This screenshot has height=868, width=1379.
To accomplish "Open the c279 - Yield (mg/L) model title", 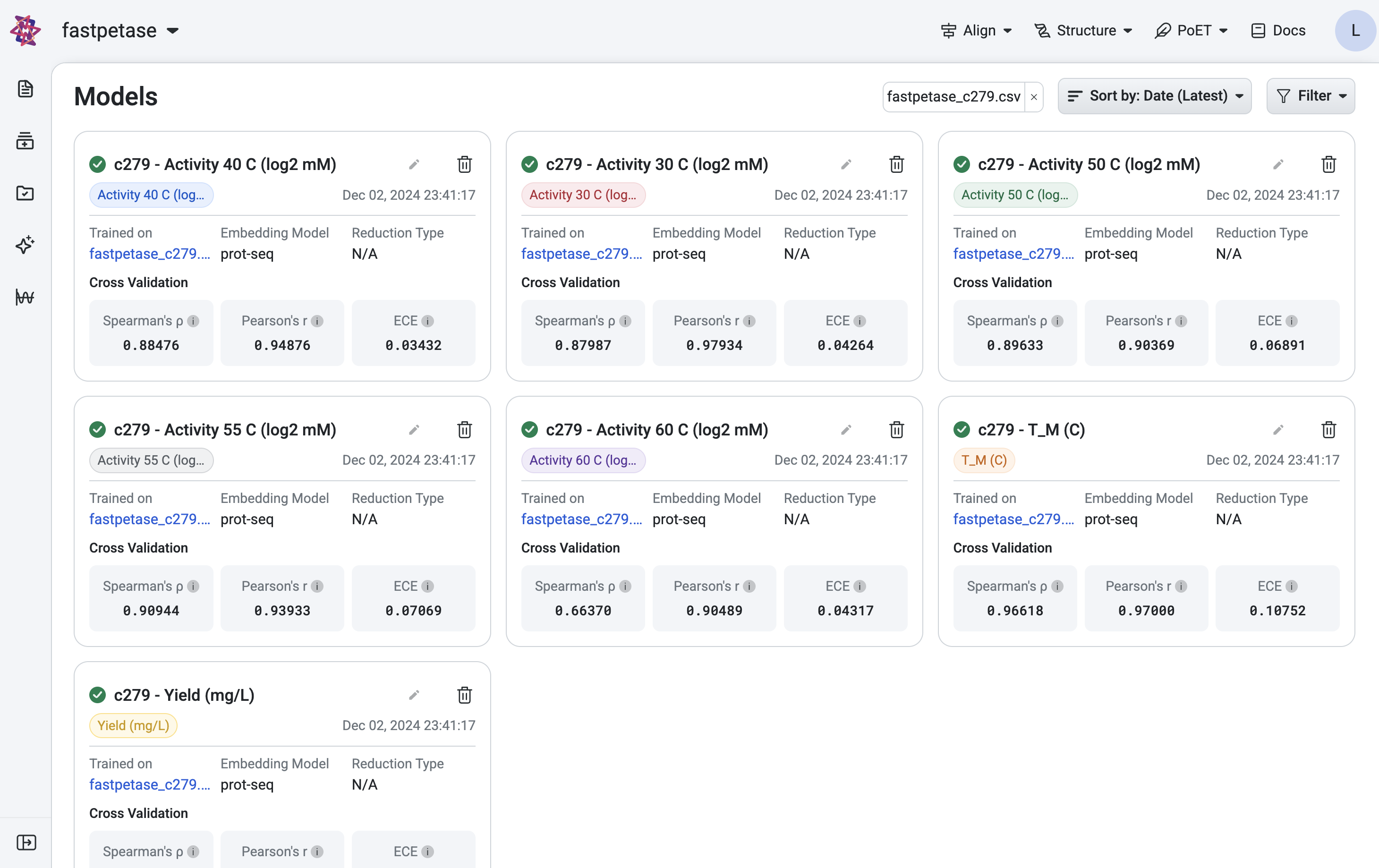I will pos(184,695).
